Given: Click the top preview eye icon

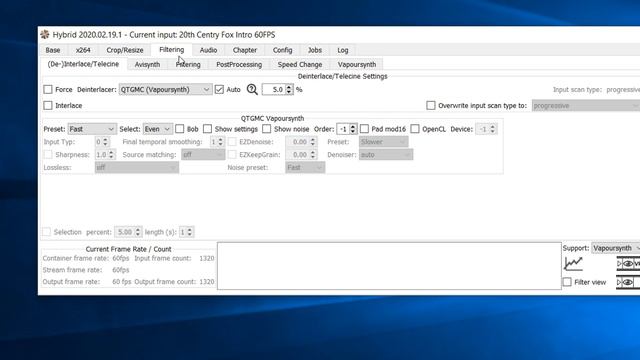Looking at the screenshot, I should click(x=628, y=264).
